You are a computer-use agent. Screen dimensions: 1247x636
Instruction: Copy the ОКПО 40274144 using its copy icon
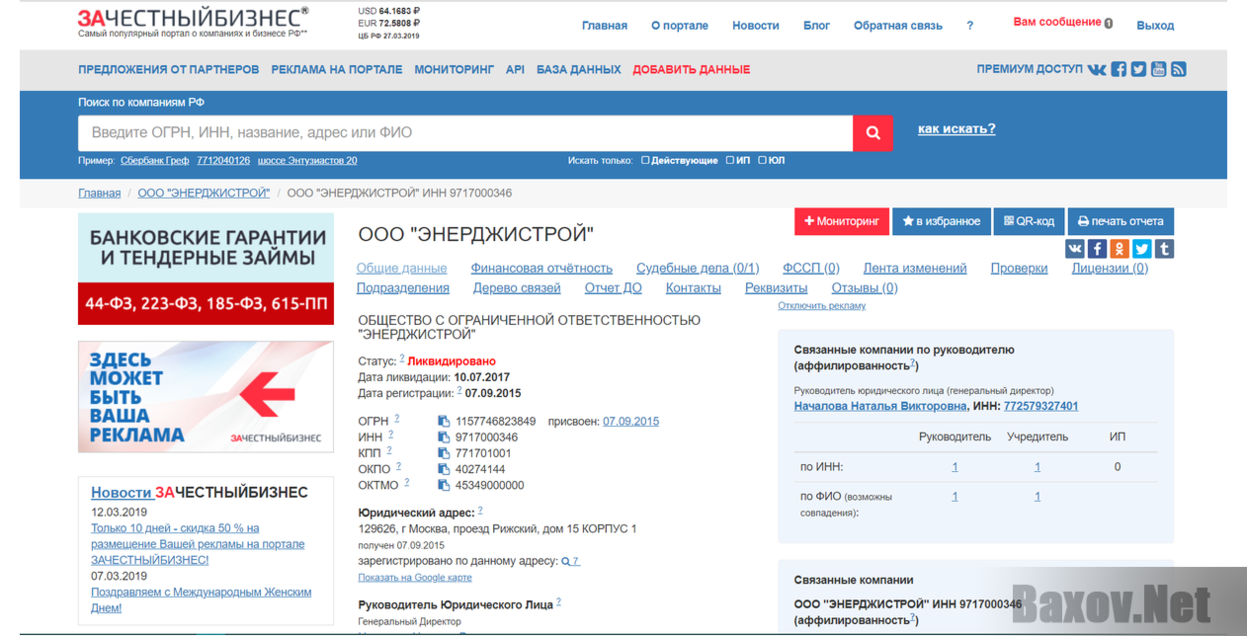444,470
